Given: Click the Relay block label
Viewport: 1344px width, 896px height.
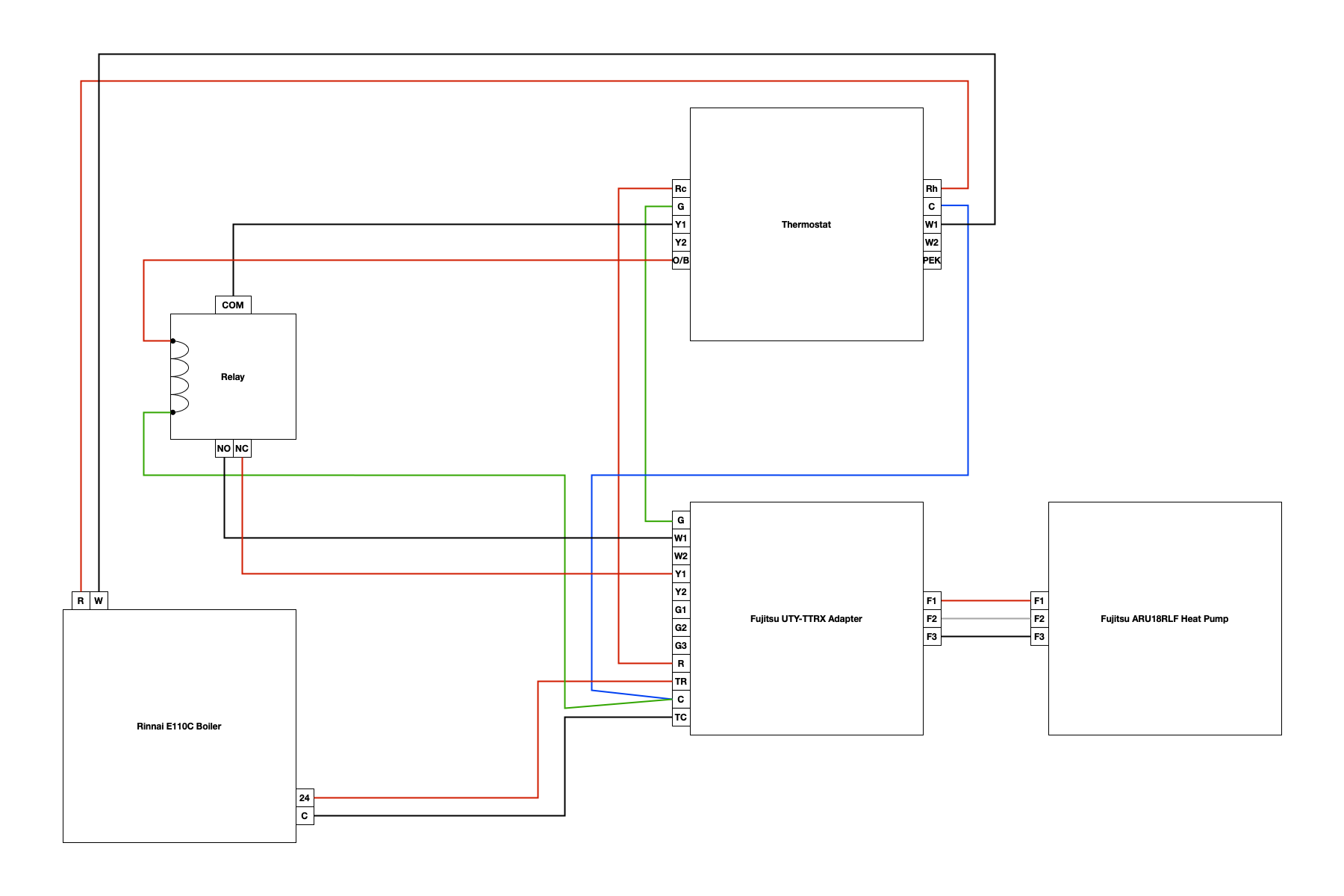Looking at the screenshot, I should click(x=233, y=377).
